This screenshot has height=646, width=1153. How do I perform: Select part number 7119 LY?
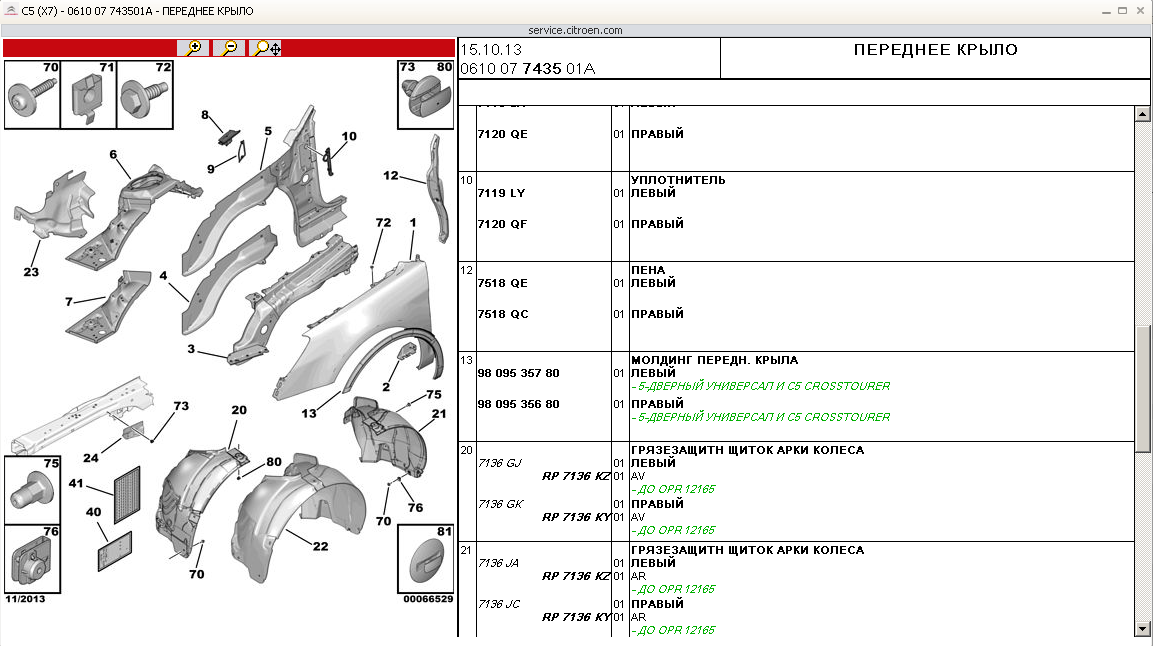point(502,193)
